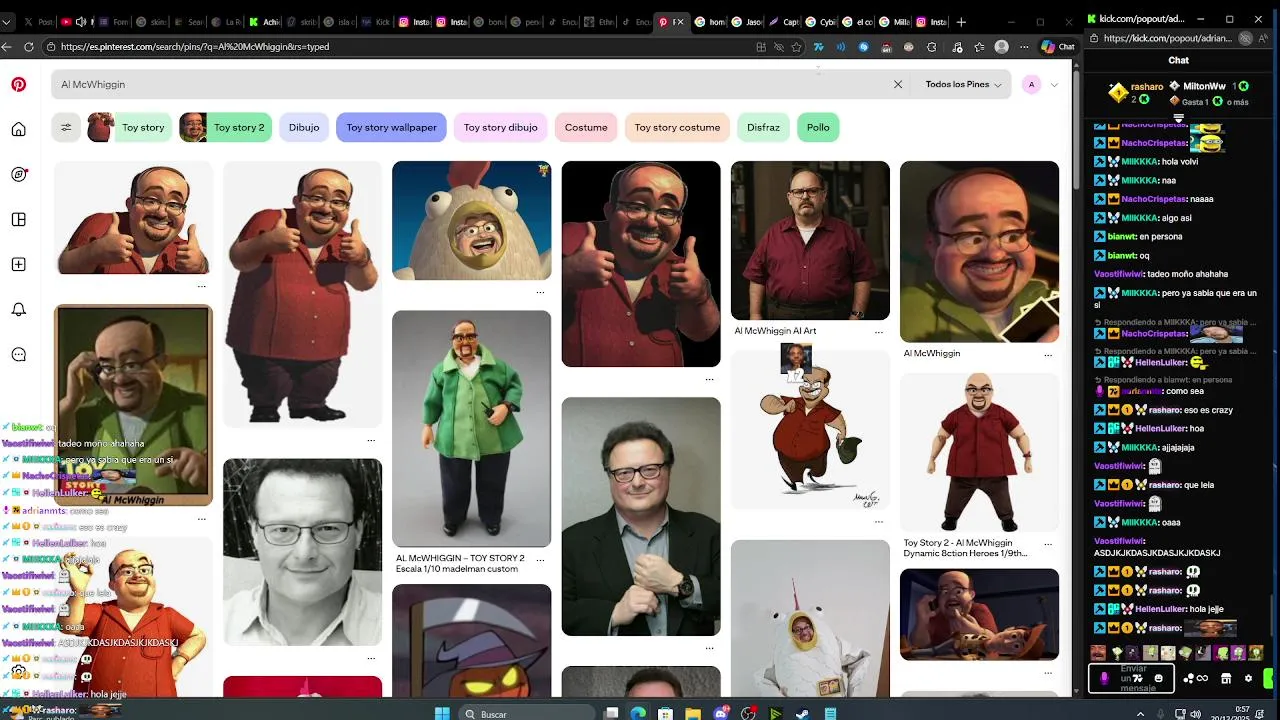Open Kick chat settings gear
1280x720 pixels.
click(x=1248, y=678)
